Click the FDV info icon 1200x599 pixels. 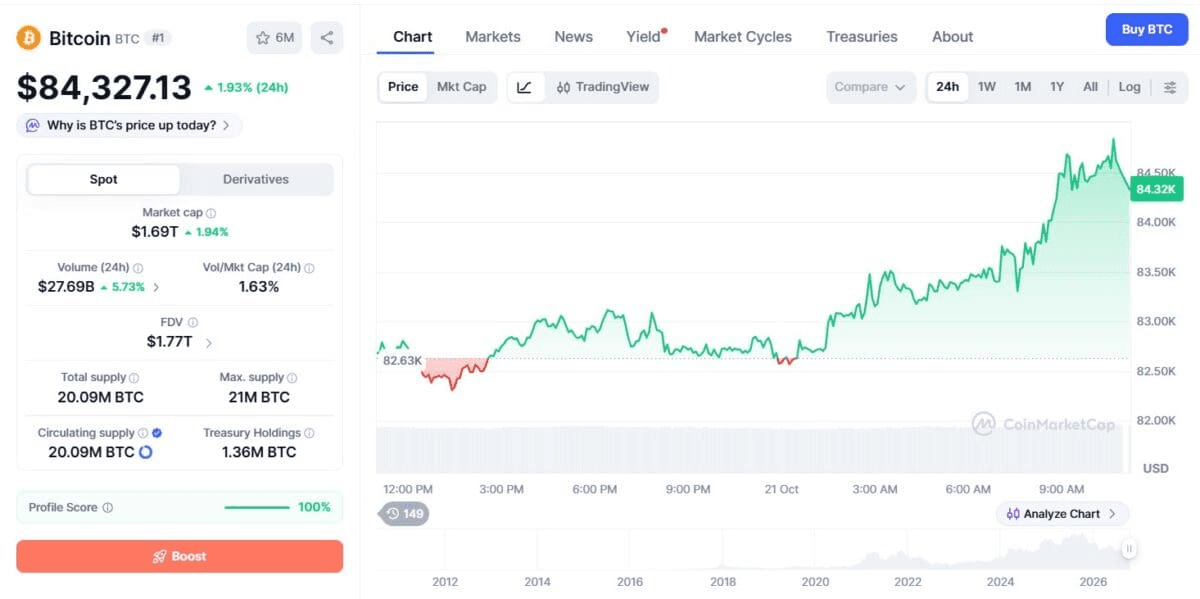tap(192, 323)
